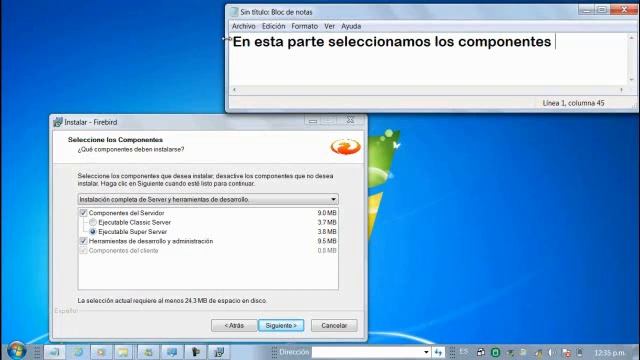Click the yellow folder-like taskbar icon
Image resolution: width=640 pixels, height=360 pixels.
[x=124, y=352]
